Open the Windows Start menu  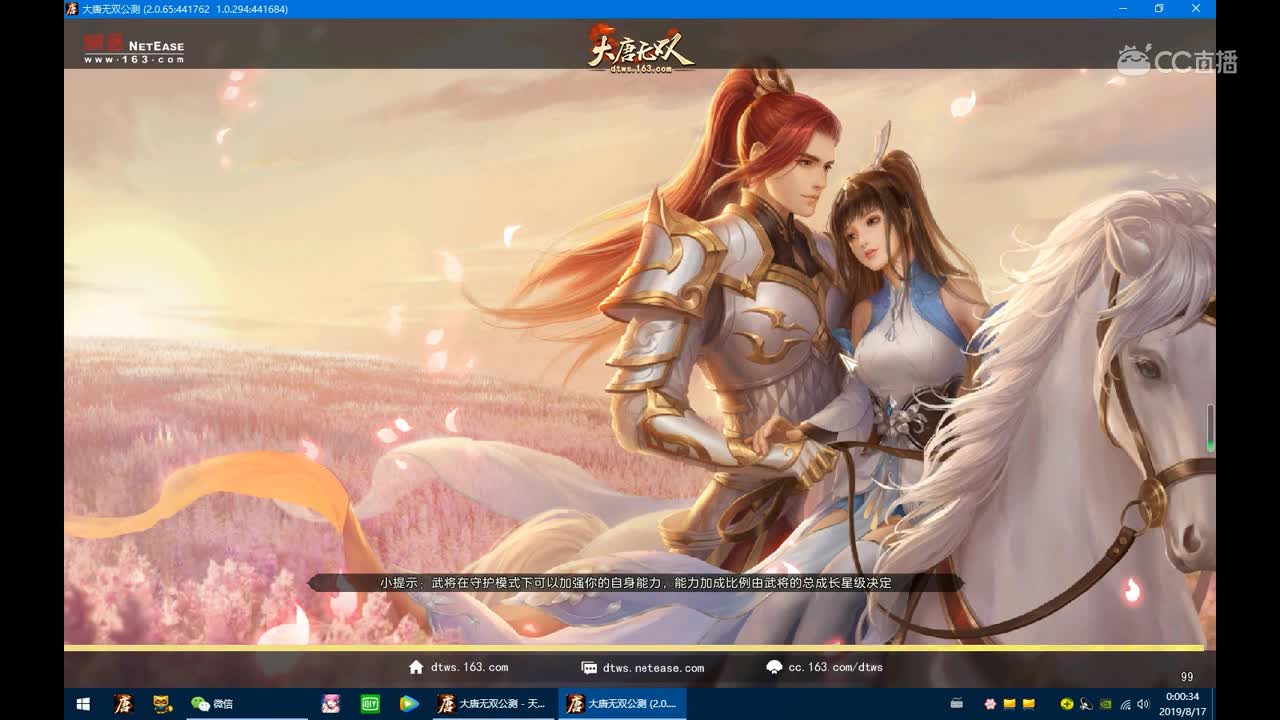coord(83,704)
